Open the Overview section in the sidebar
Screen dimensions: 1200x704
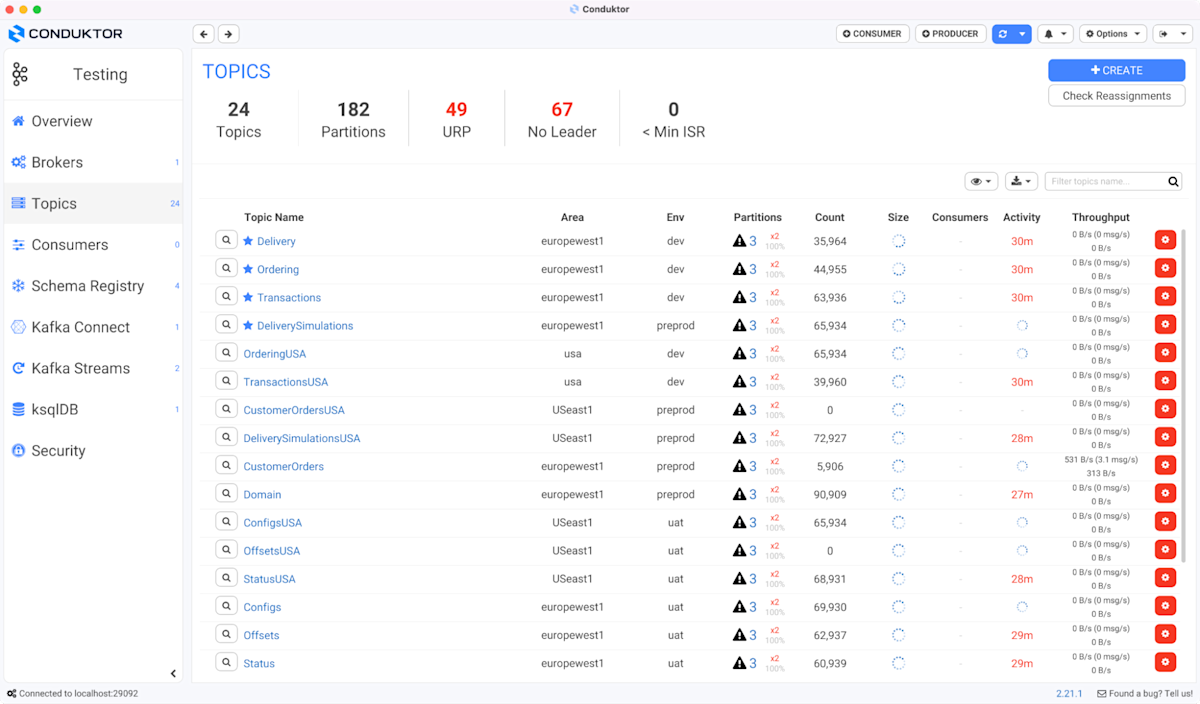[93, 121]
